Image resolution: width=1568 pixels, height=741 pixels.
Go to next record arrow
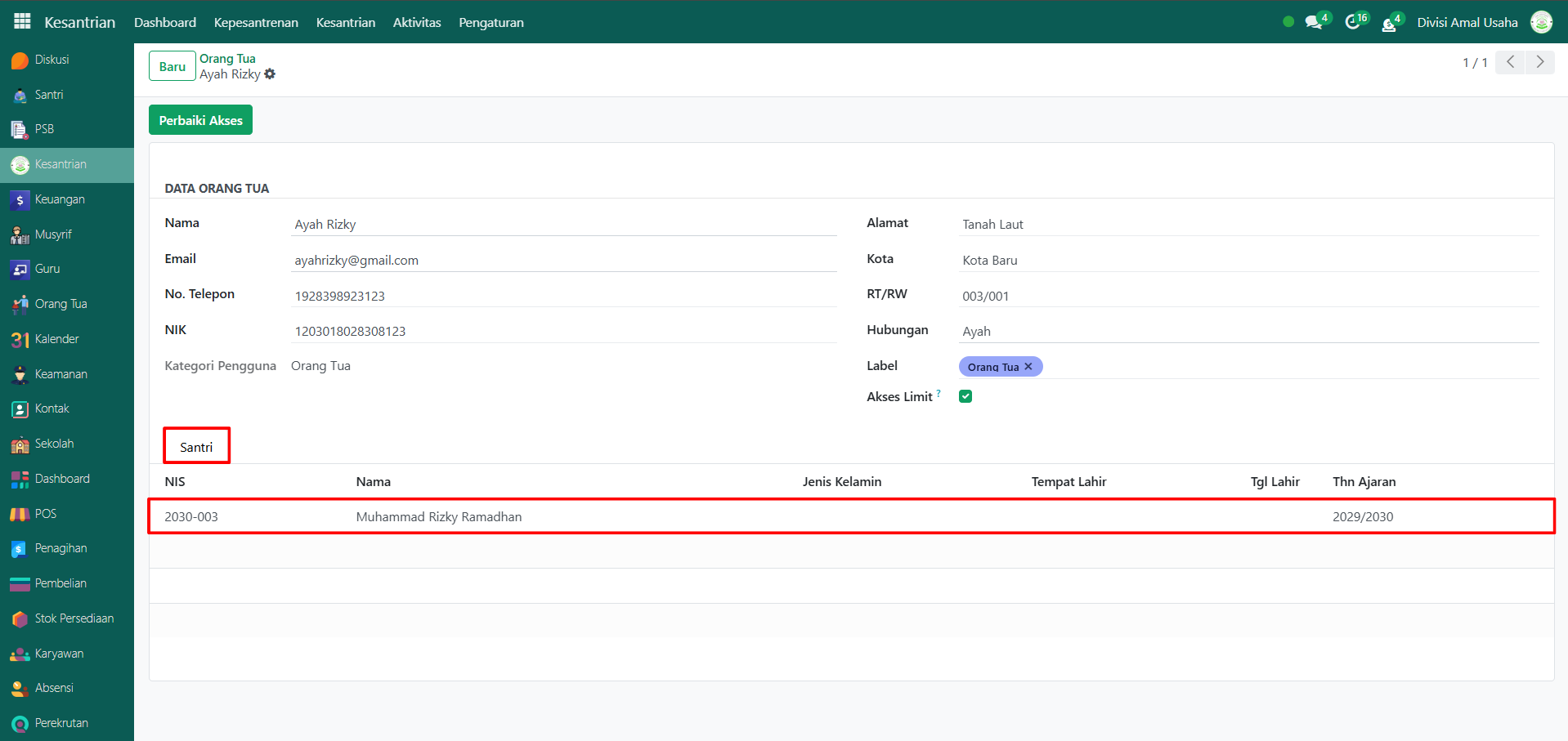coord(1540,62)
